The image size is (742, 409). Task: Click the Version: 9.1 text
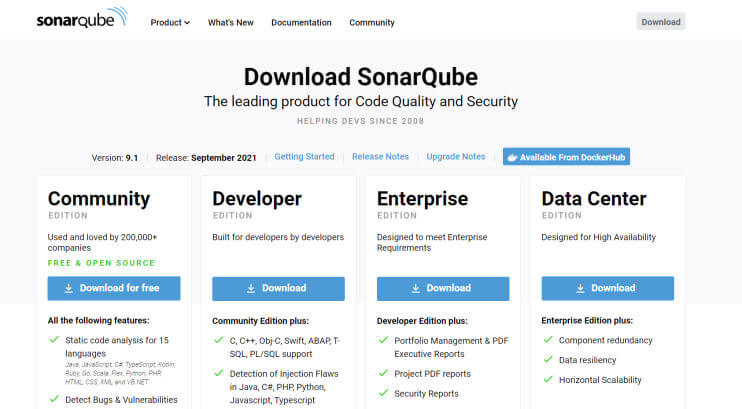coord(115,158)
